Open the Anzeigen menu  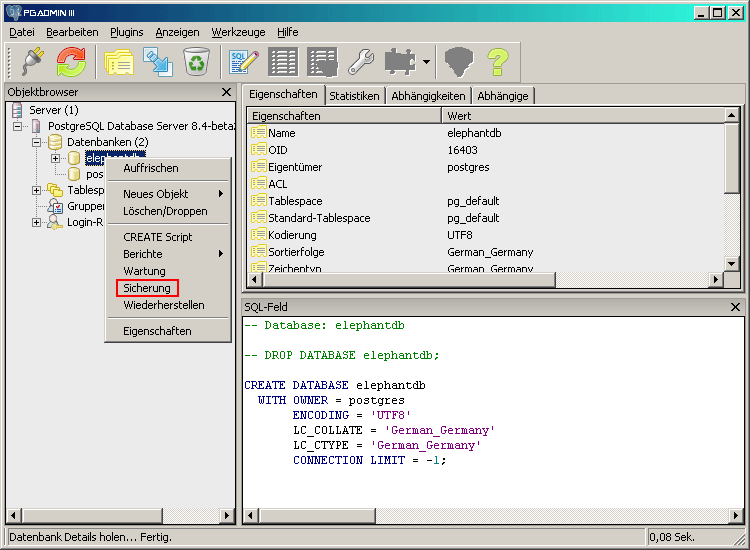[x=177, y=32]
